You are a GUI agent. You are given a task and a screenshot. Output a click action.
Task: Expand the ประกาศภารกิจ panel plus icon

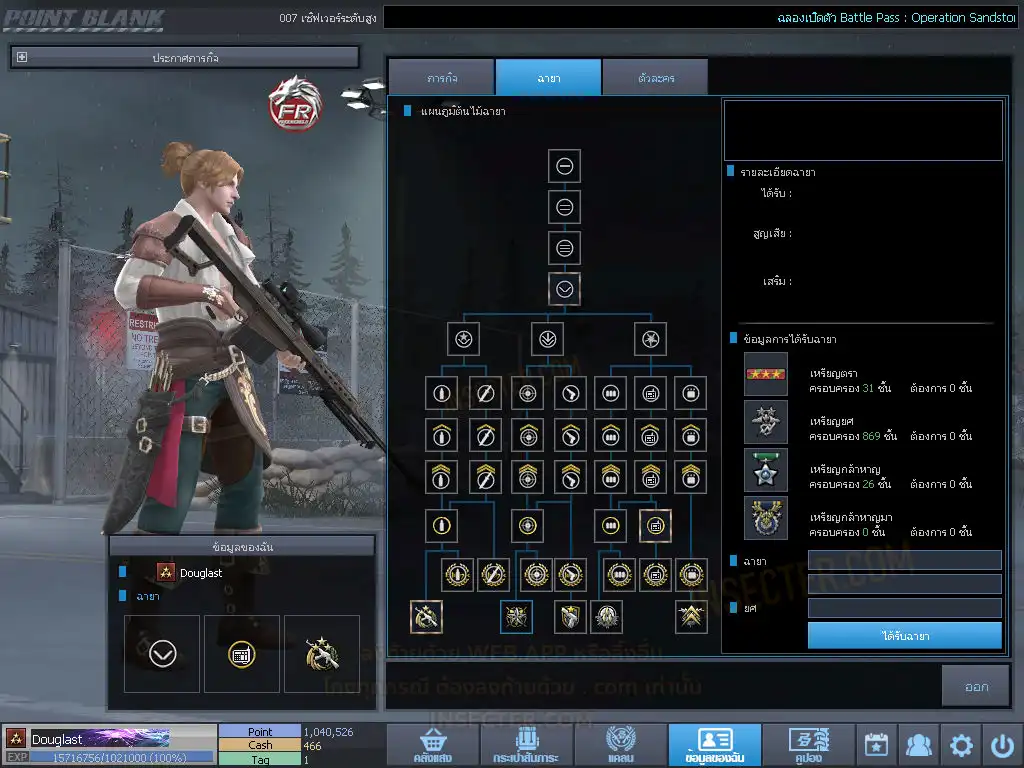(x=22, y=58)
